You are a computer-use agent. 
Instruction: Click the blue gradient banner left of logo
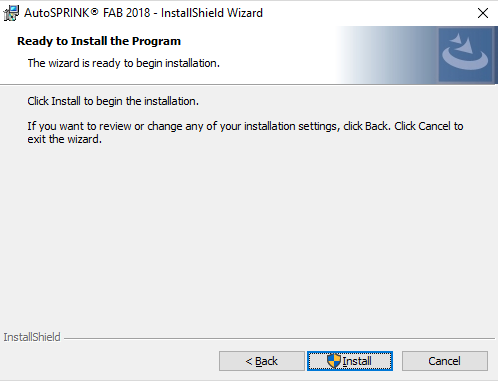[x=387, y=55]
